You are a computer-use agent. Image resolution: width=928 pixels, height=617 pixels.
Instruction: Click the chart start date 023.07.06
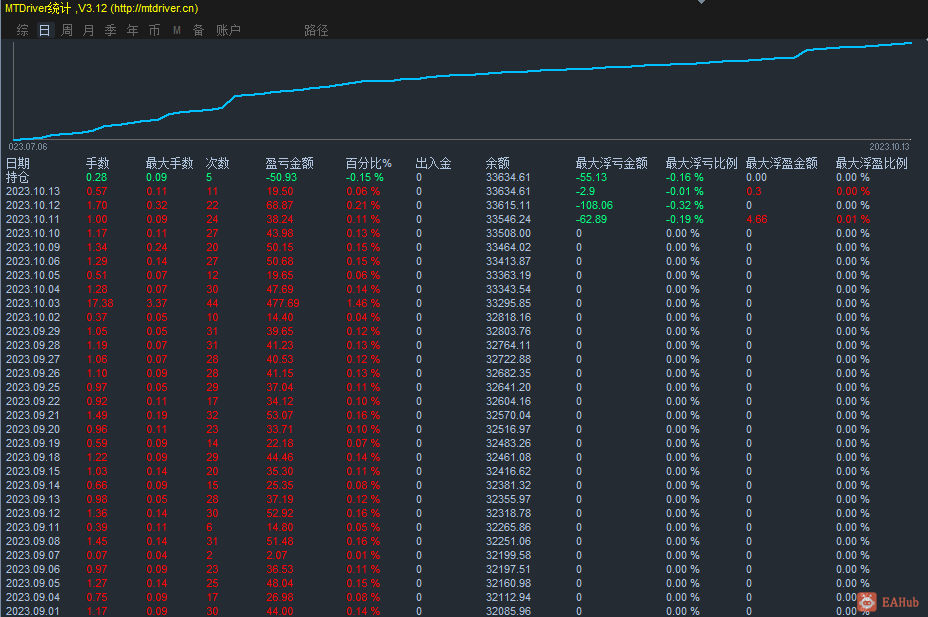(28, 147)
